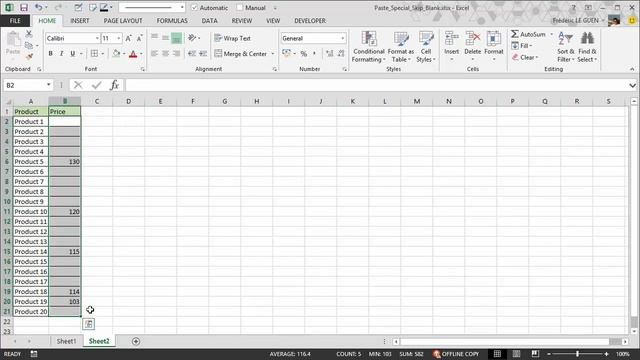This screenshot has height=360, width=640.
Task: Open the FILE tab
Action: [x=15, y=20]
